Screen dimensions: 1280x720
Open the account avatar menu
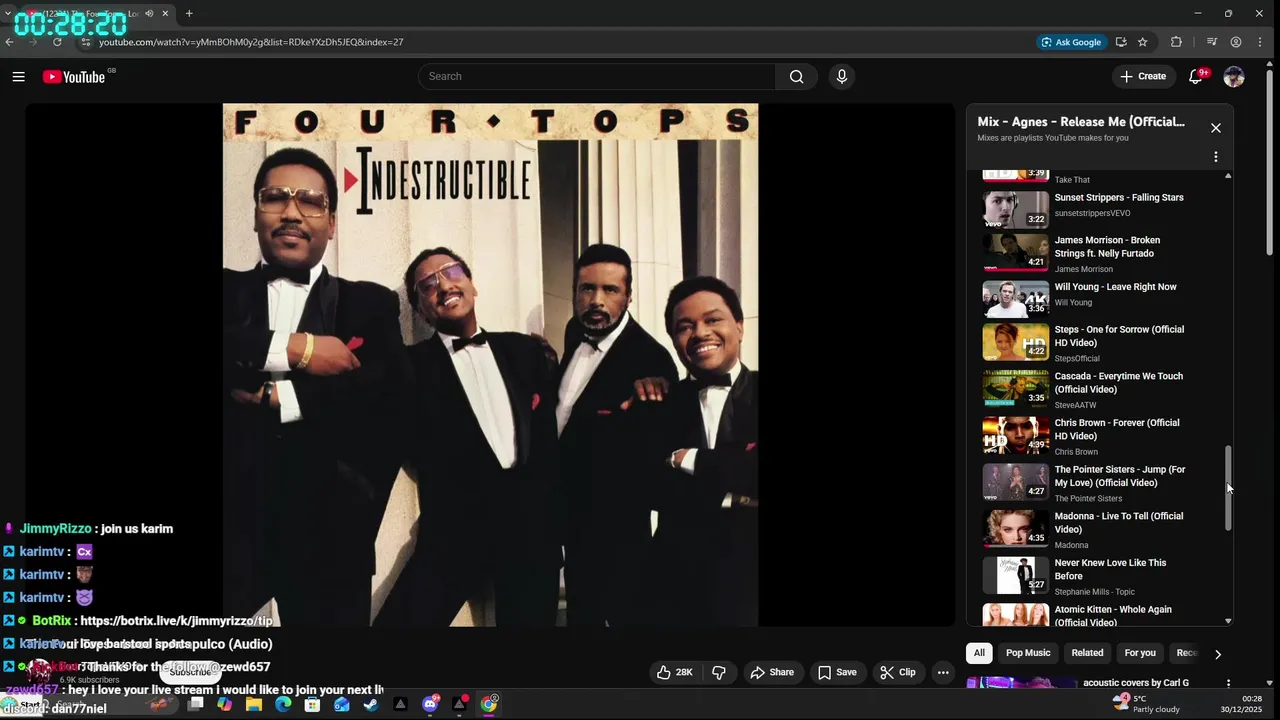1234,76
